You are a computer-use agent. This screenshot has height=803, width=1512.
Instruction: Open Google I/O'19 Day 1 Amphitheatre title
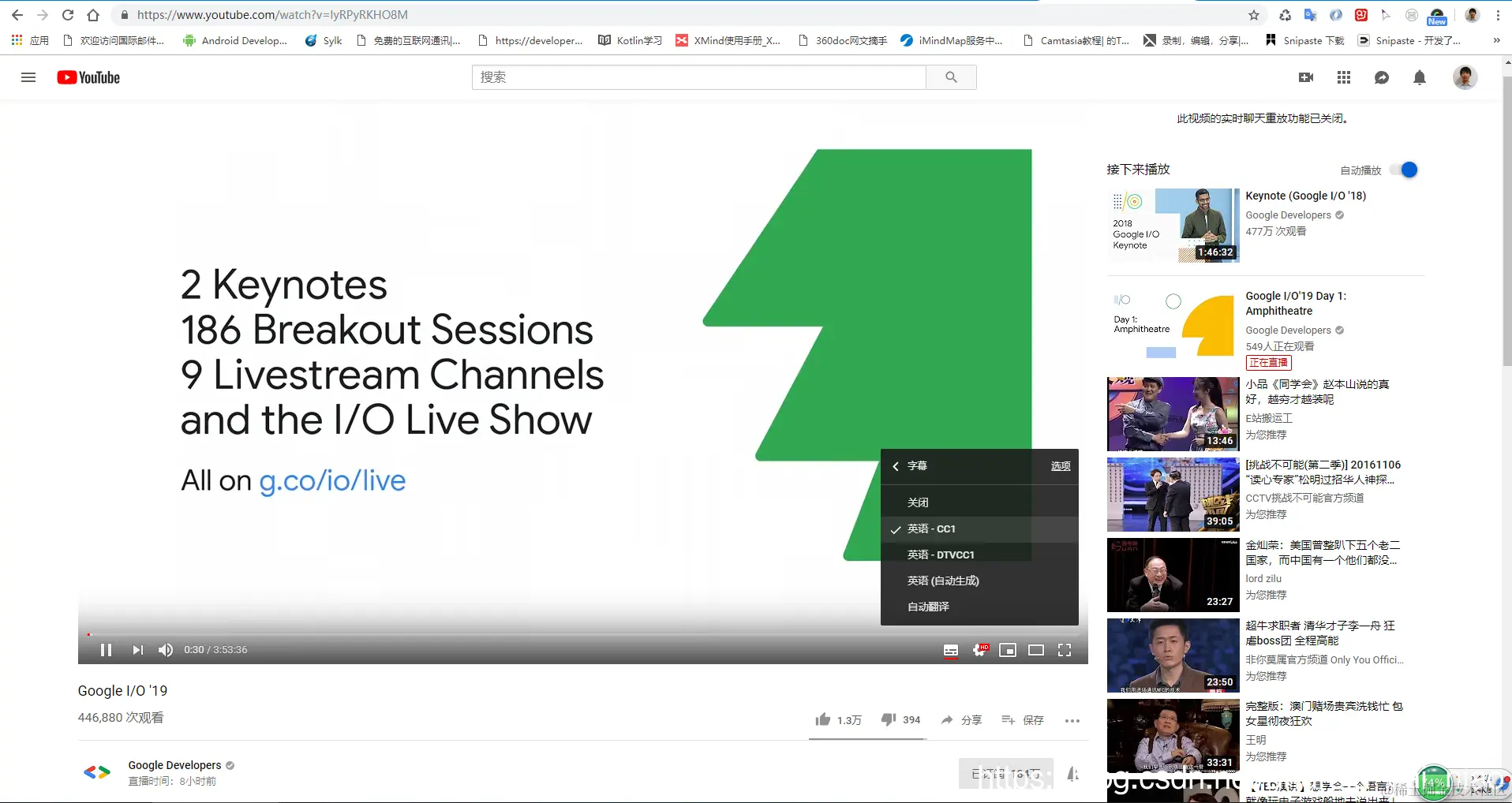click(x=1296, y=304)
